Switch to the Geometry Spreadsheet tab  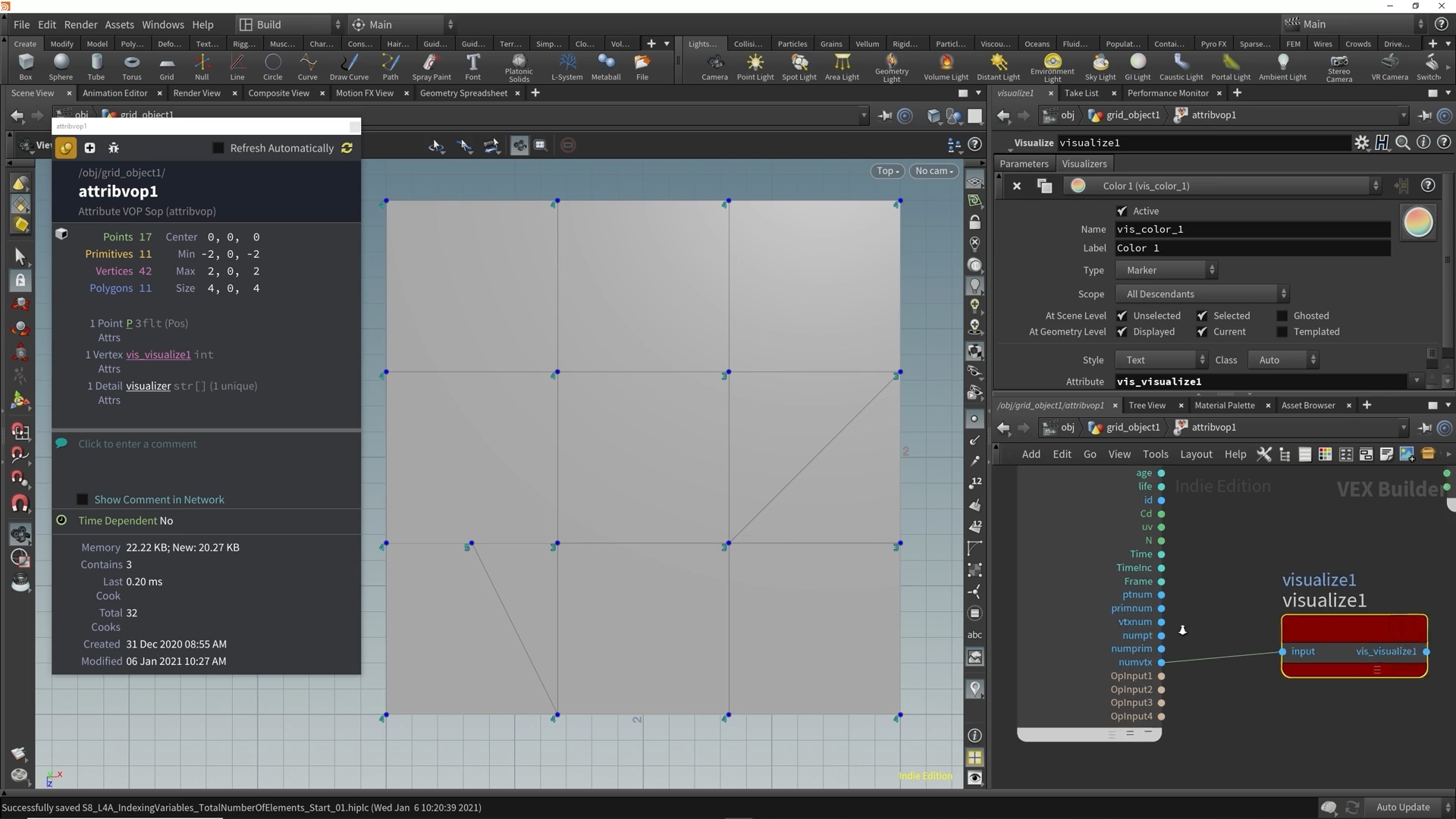(x=463, y=93)
